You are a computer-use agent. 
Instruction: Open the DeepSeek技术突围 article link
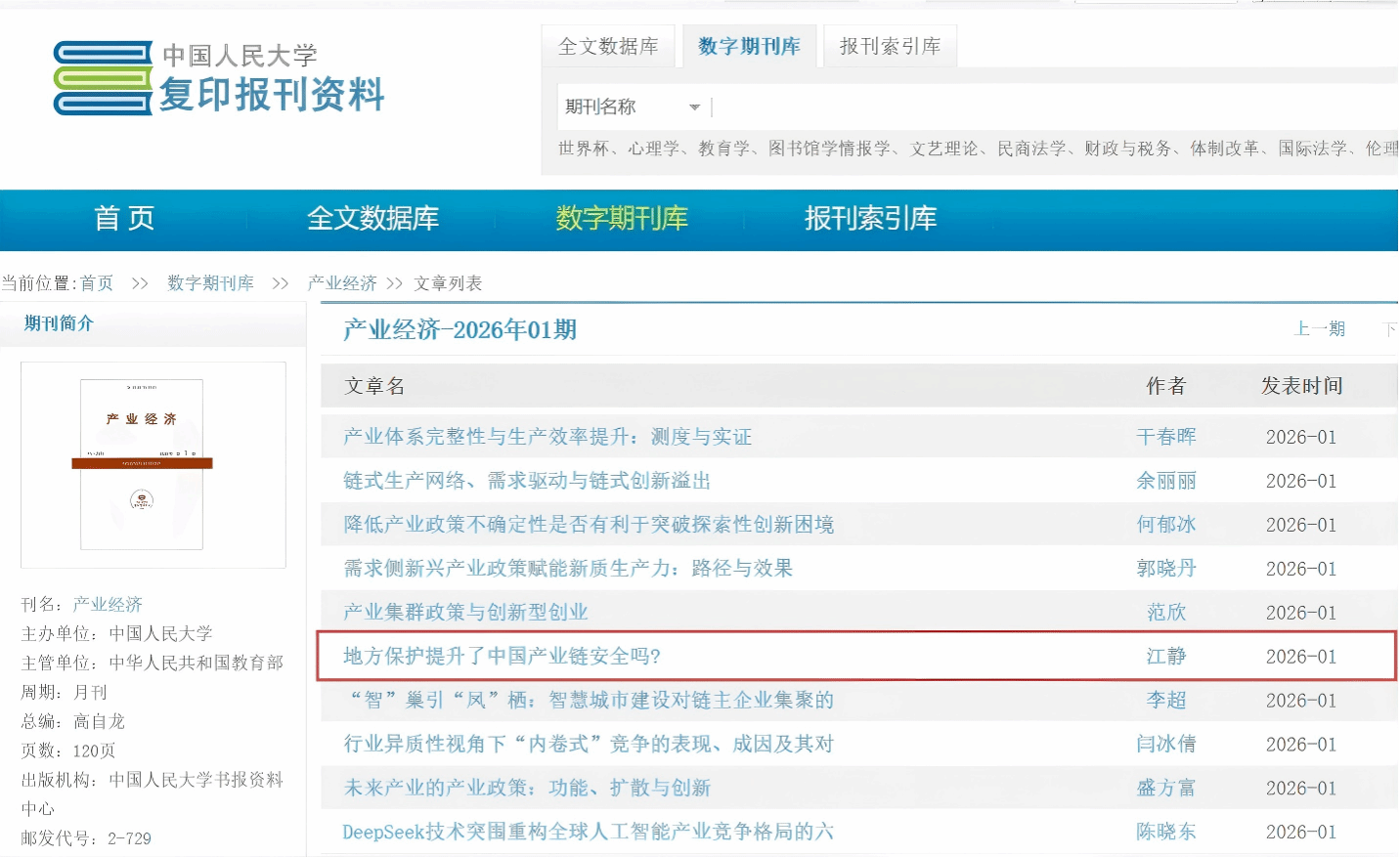pos(588,832)
